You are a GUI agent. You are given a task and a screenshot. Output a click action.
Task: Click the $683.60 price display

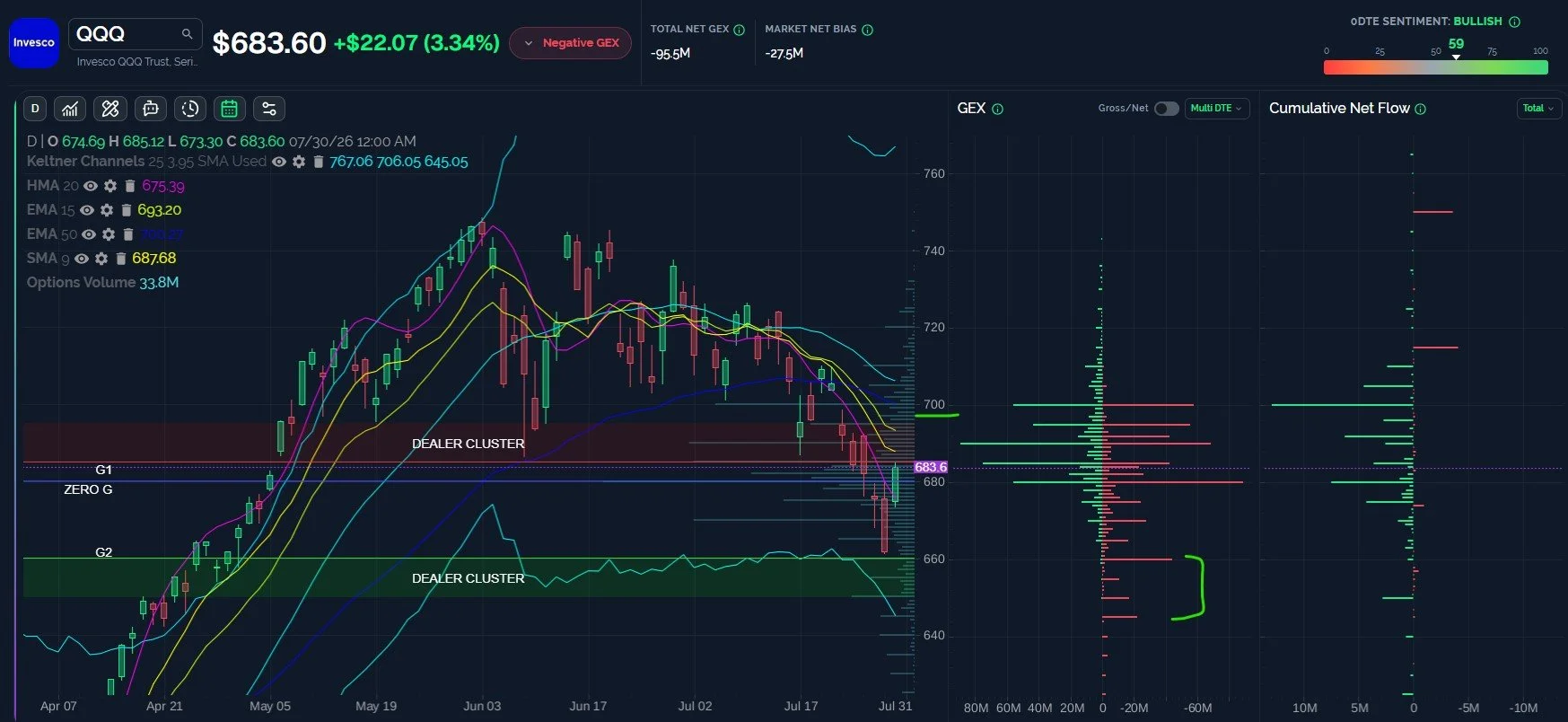tap(269, 43)
